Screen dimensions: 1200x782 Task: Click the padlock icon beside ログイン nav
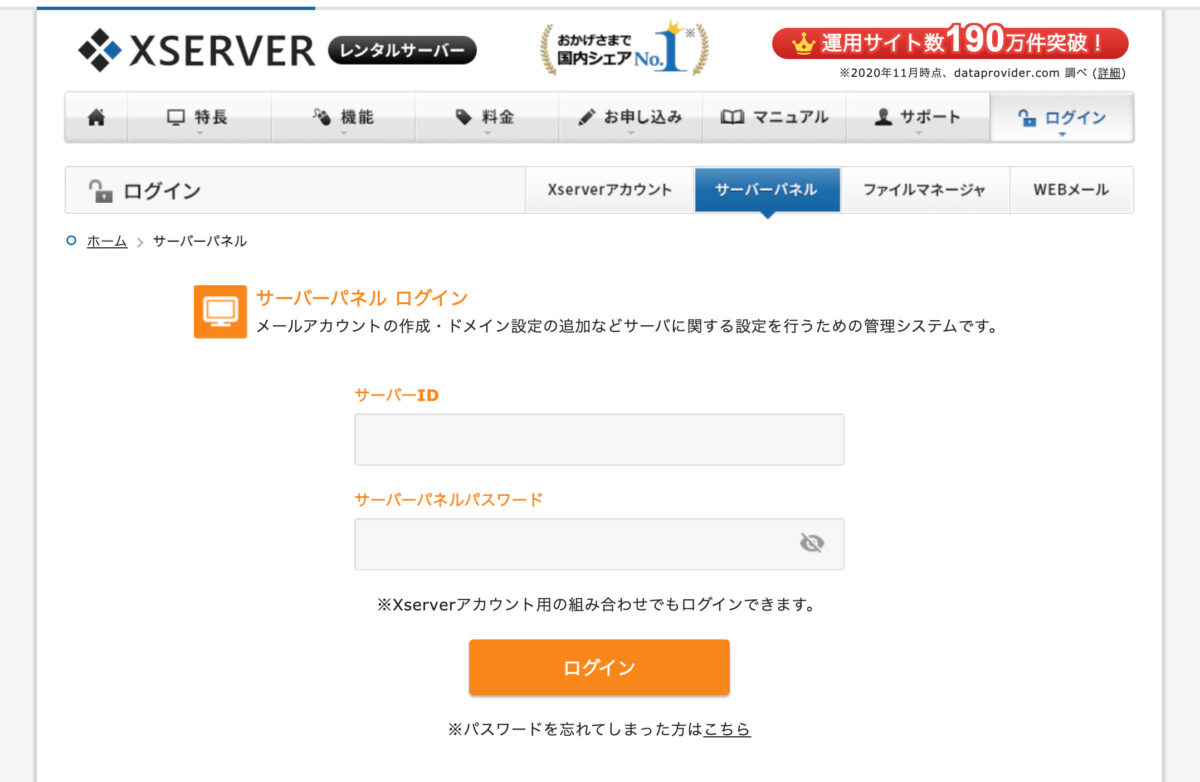[1026, 118]
